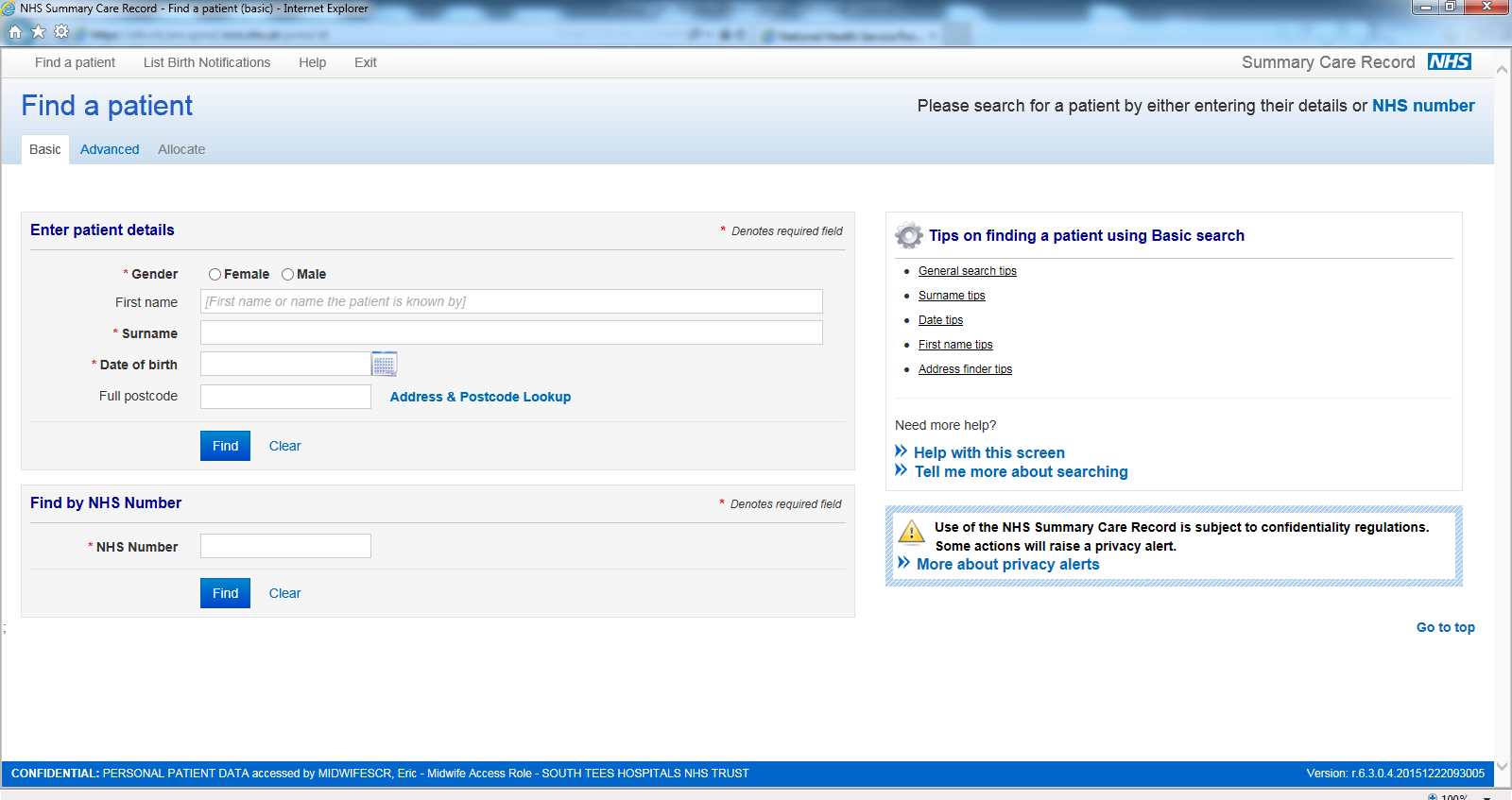The image size is (1512, 800).
Task: Open the date of birth calendar picker
Action: [385, 364]
